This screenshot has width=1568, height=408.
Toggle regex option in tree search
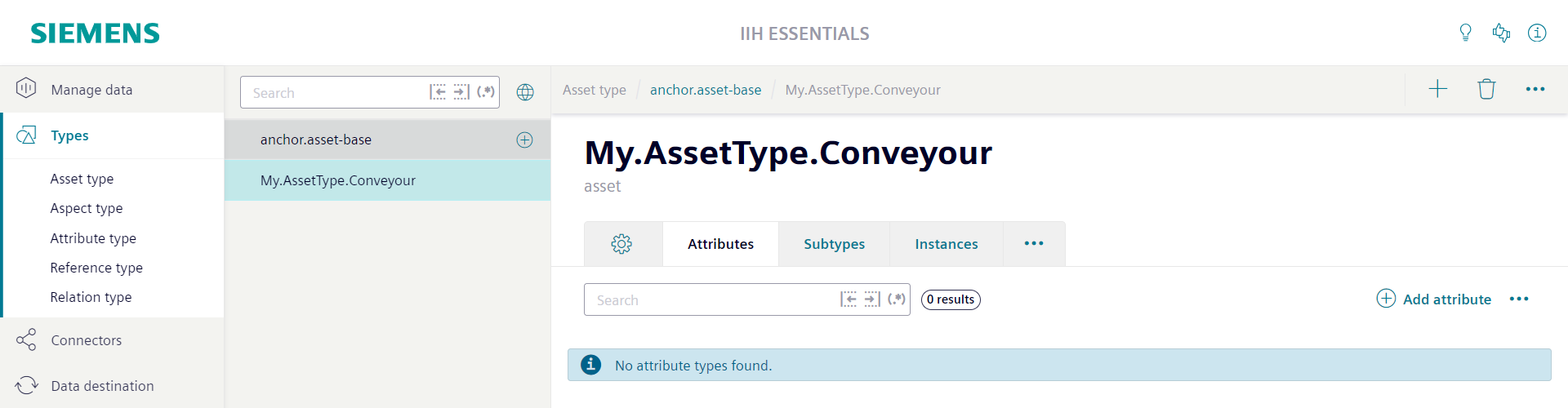point(486,91)
